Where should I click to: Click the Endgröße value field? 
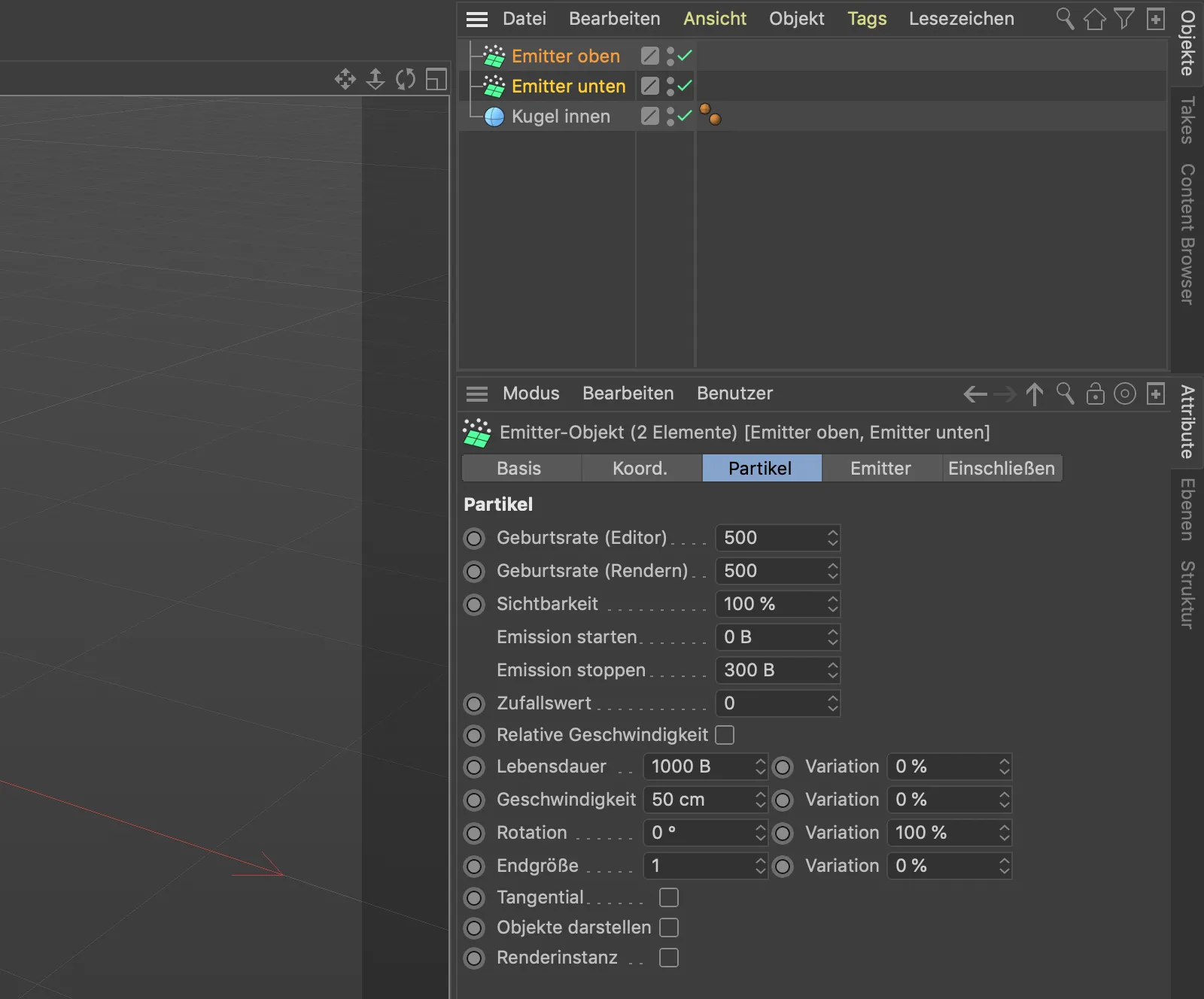705,866
